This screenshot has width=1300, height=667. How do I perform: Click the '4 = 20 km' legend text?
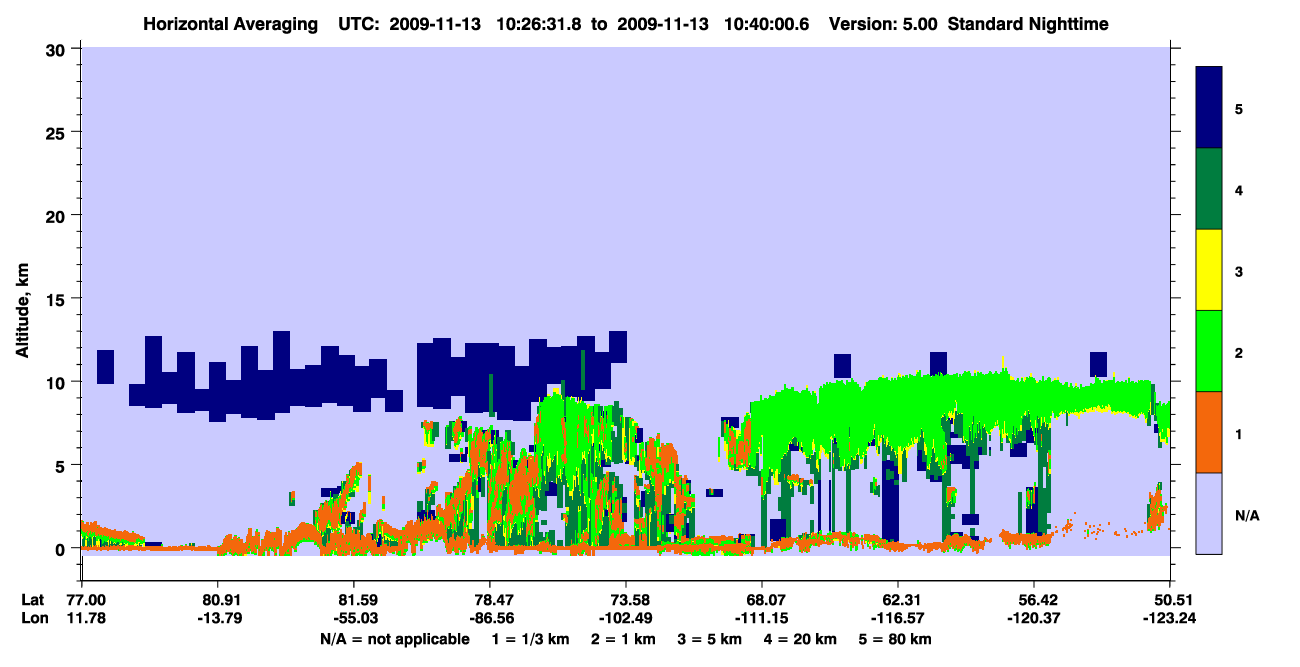click(803, 639)
